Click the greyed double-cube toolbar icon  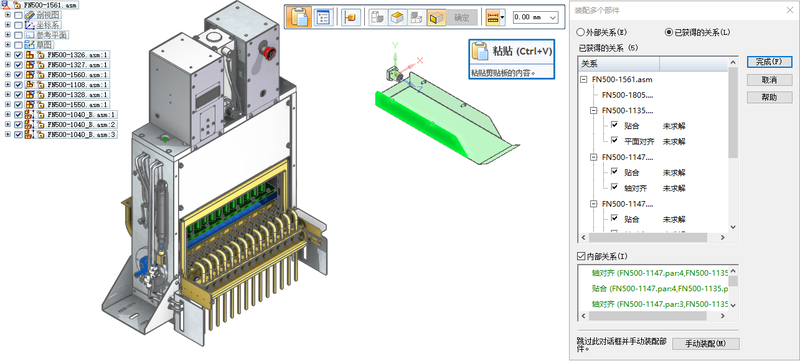pyautogui.click(x=379, y=17)
